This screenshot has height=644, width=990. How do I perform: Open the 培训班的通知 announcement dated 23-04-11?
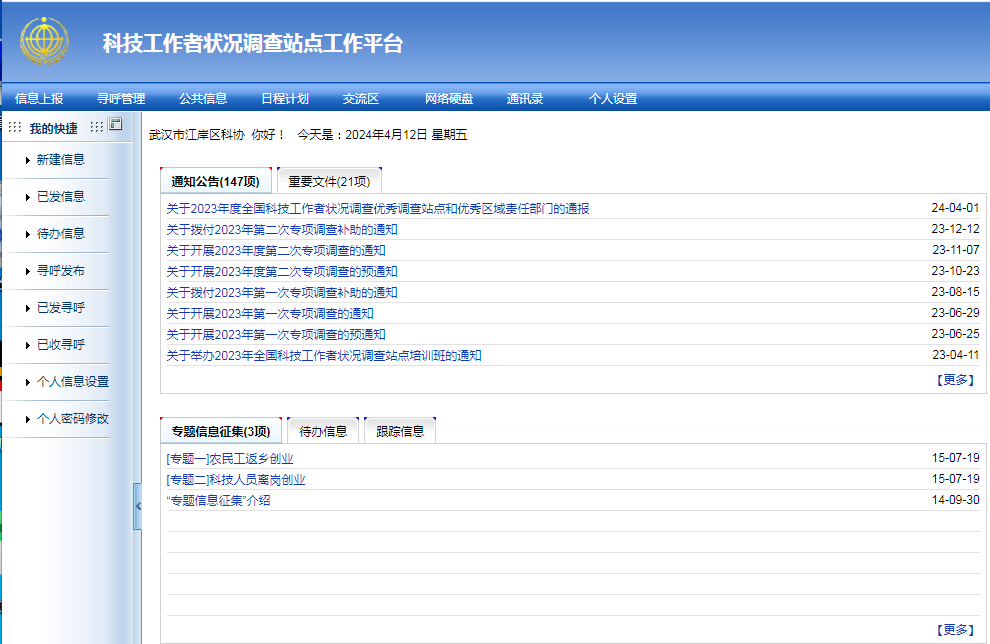[x=323, y=356]
